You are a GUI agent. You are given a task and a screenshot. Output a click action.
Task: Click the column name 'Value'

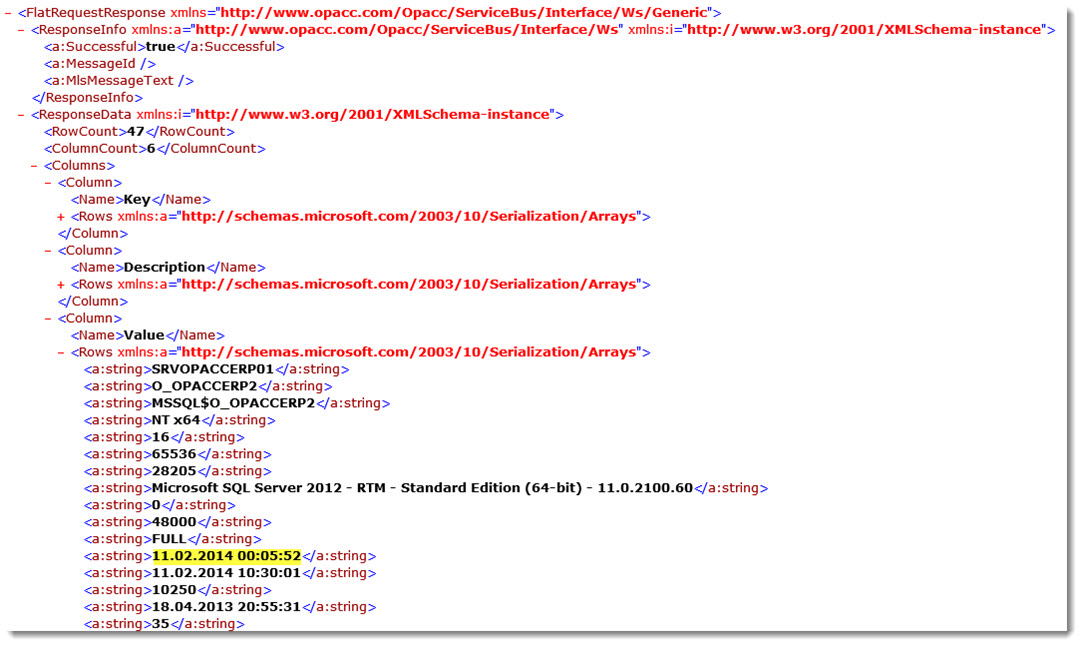144,335
